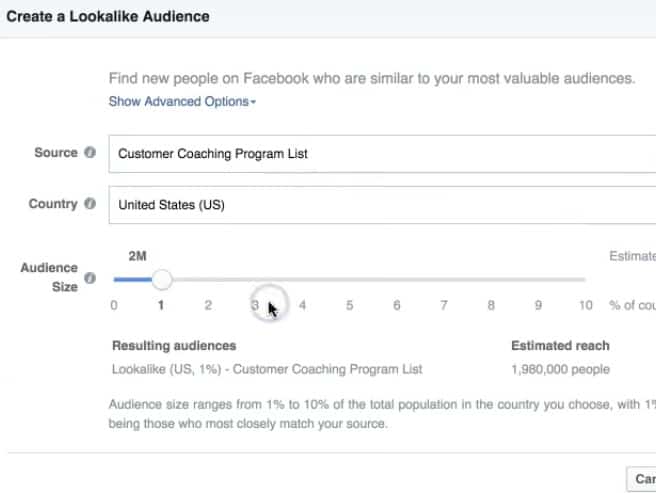656x493 pixels.
Task: Click the 1,980,000 people estimated reach value
Action: (560, 369)
